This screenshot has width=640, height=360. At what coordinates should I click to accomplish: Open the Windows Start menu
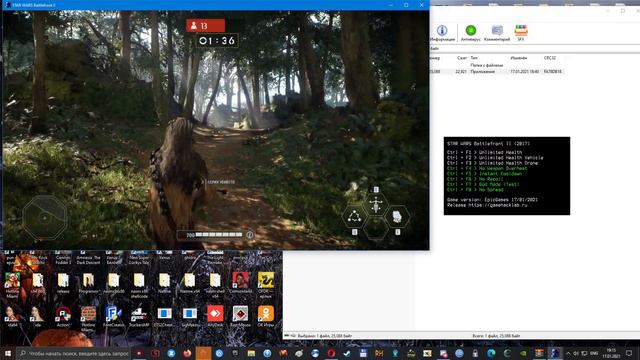coord(7,353)
